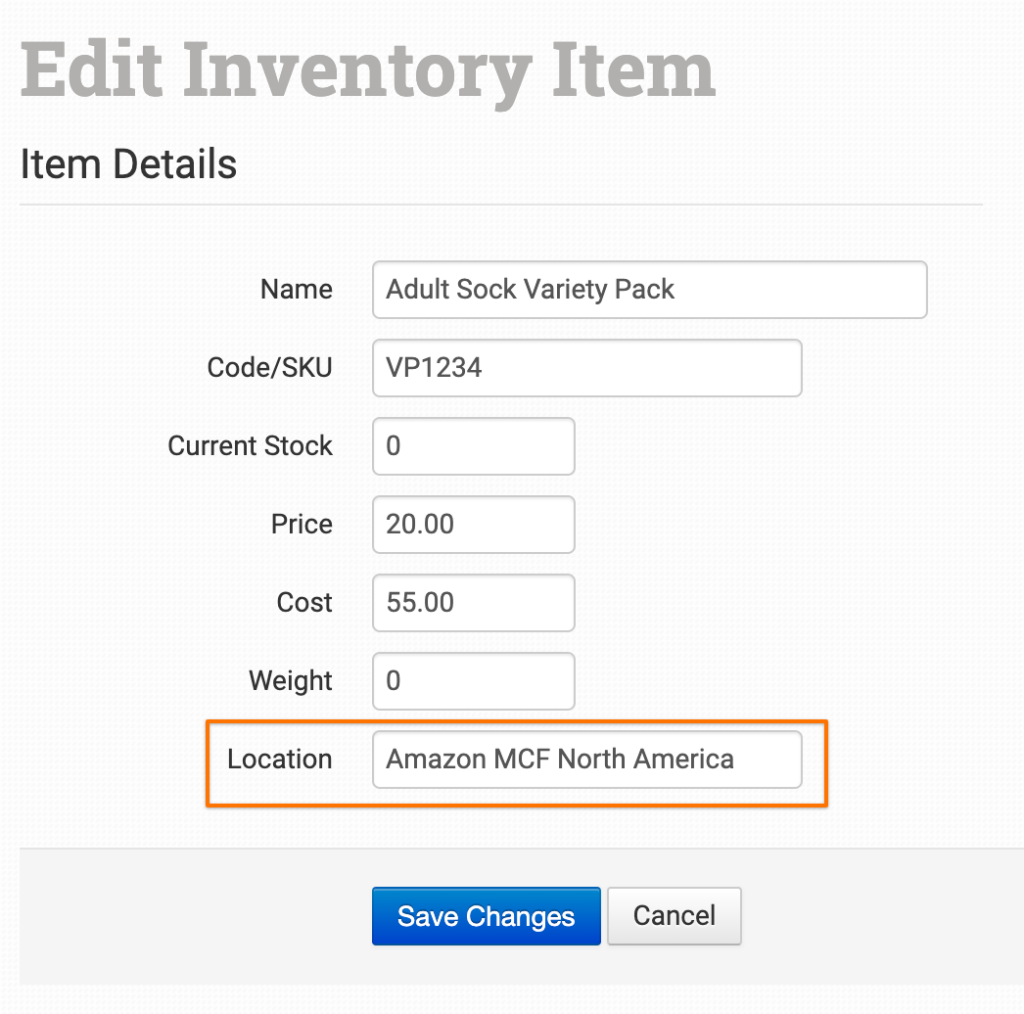This screenshot has height=1014, width=1024.
Task: Click the Name field label
Action: pos(296,290)
